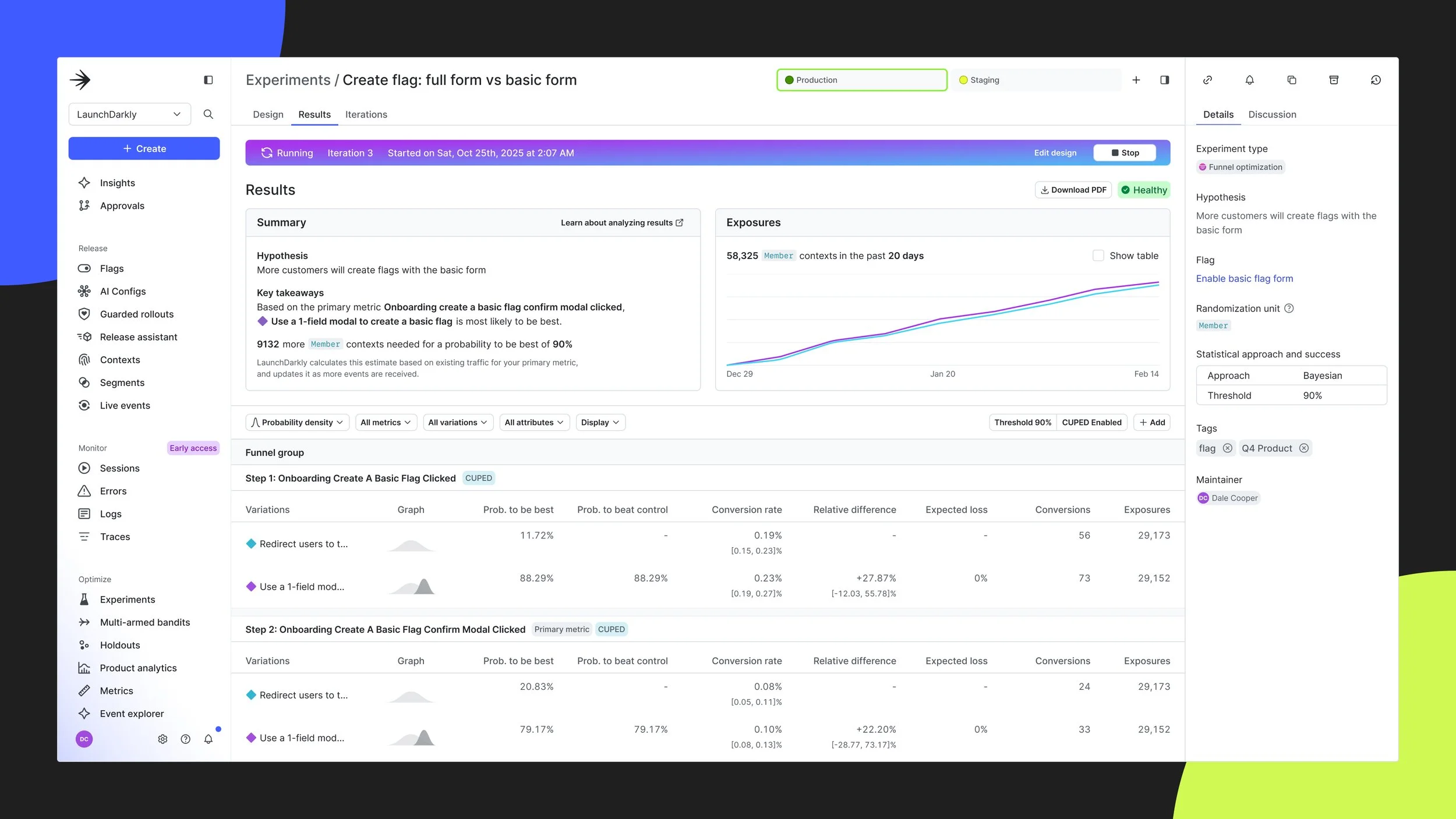Open the search icon in sidebar
Image resolution: width=1456 pixels, height=819 pixels.
point(208,114)
